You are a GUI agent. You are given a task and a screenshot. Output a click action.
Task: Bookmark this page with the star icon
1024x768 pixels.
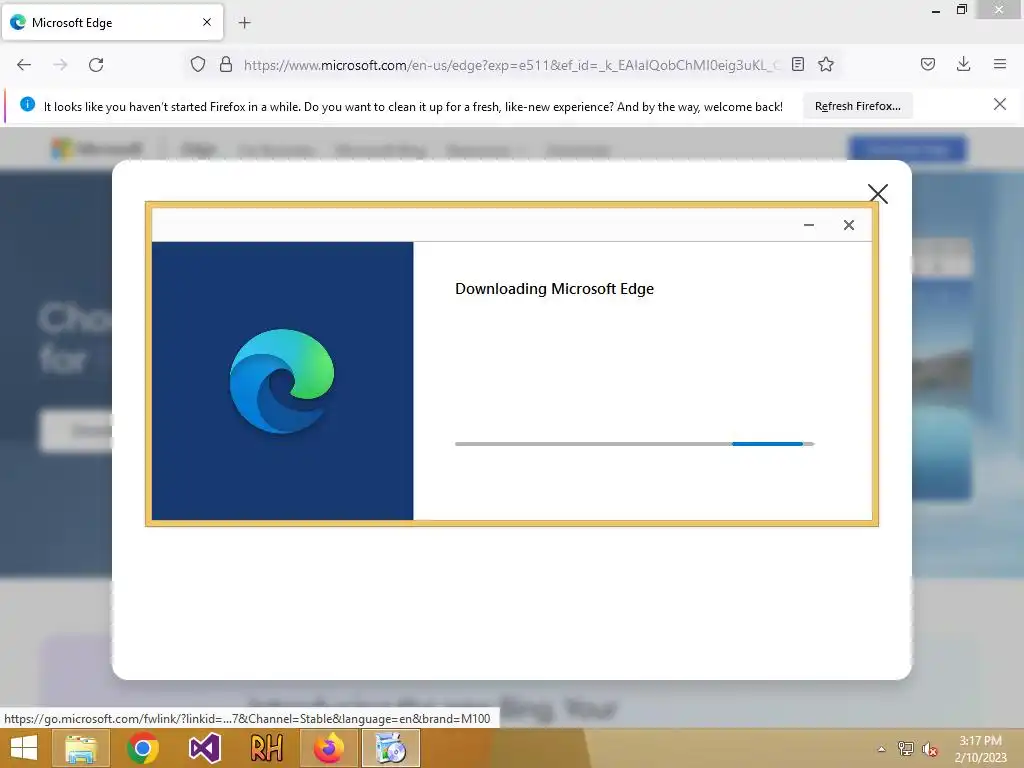pyautogui.click(x=825, y=64)
